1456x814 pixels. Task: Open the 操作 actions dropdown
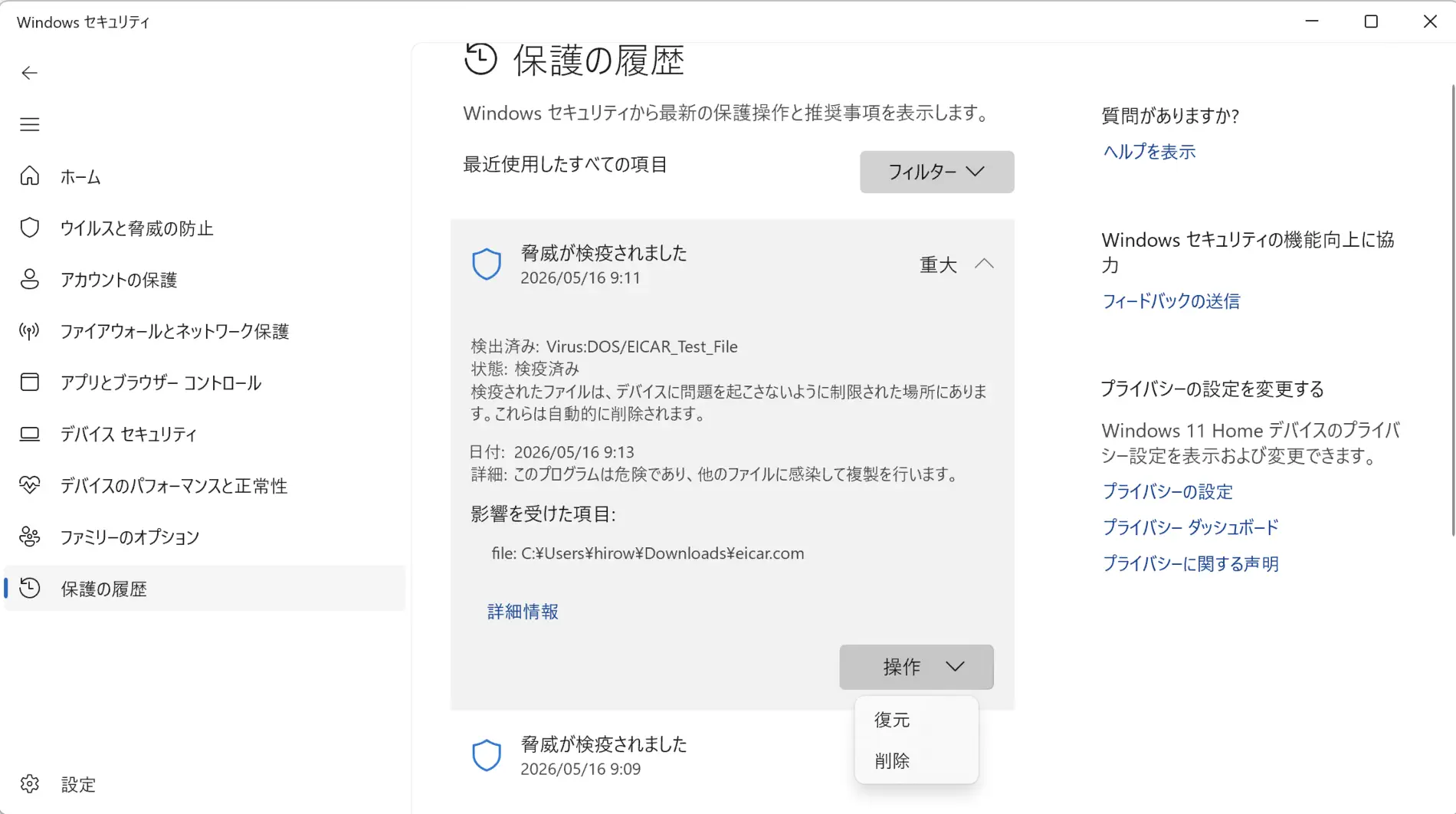pyautogui.click(x=917, y=667)
